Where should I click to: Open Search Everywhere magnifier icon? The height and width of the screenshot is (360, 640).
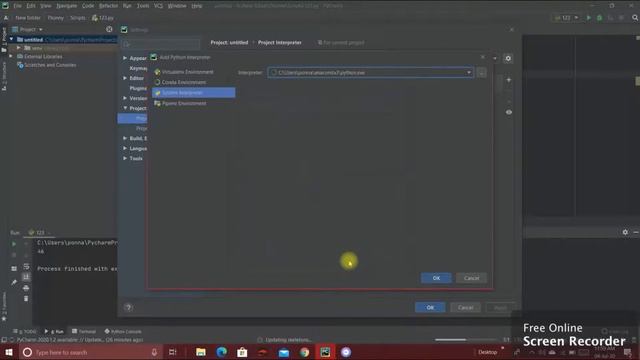635,18
